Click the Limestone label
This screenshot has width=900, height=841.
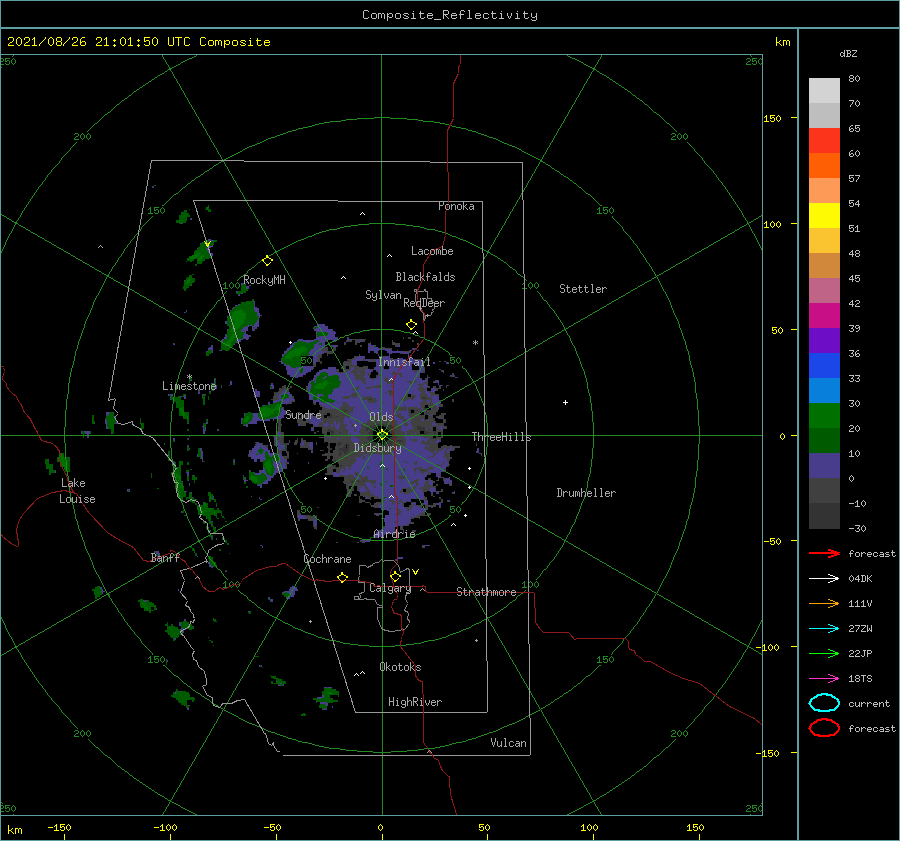click(x=189, y=386)
